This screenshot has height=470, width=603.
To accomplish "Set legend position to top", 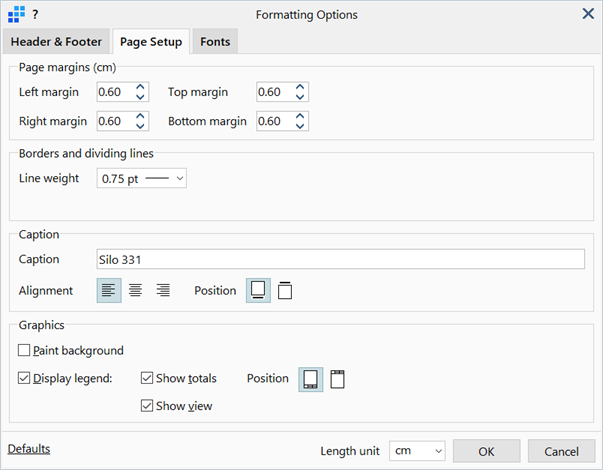I will pos(337,380).
